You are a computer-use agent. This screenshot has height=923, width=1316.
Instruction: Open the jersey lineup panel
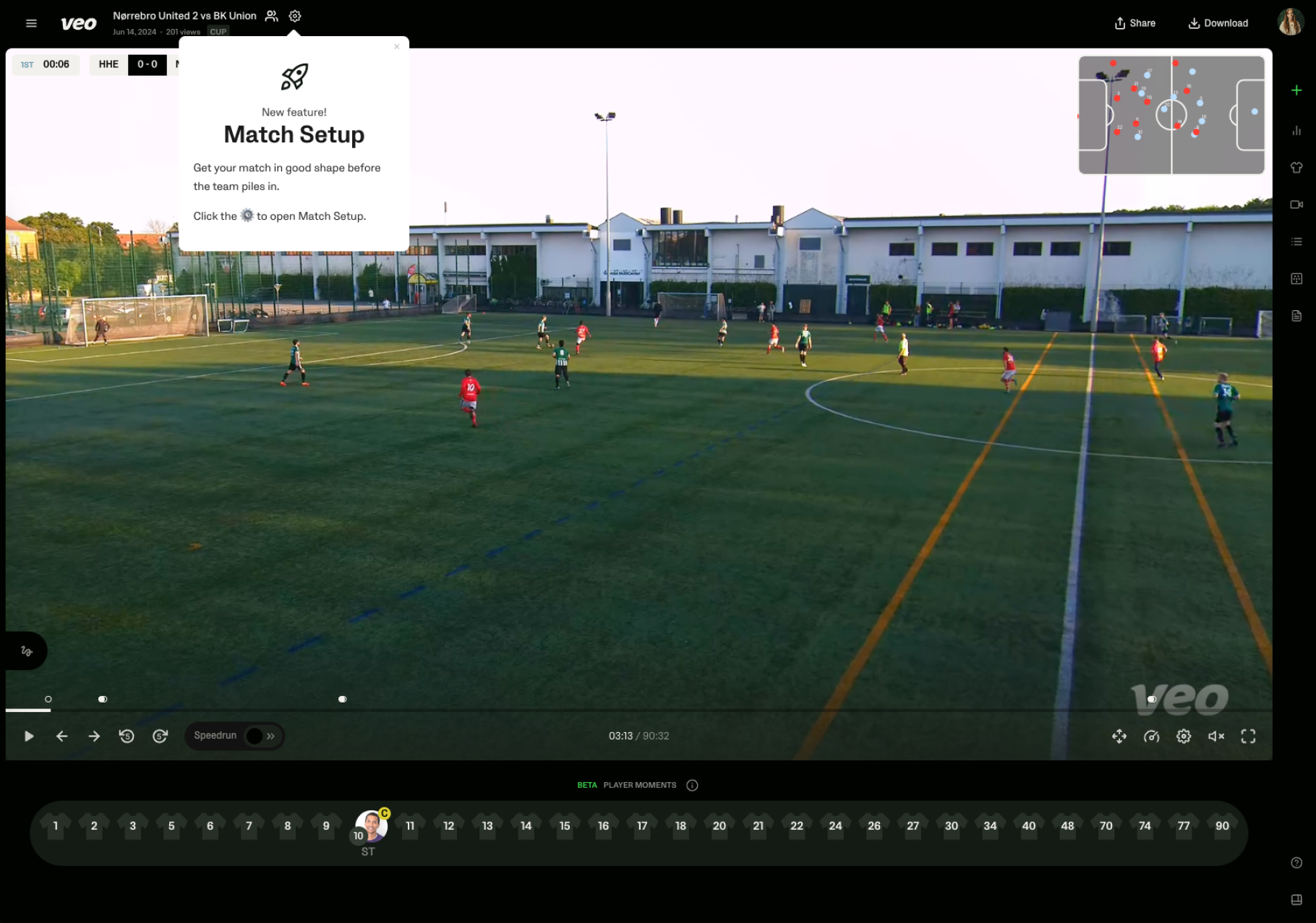(1296, 168)
